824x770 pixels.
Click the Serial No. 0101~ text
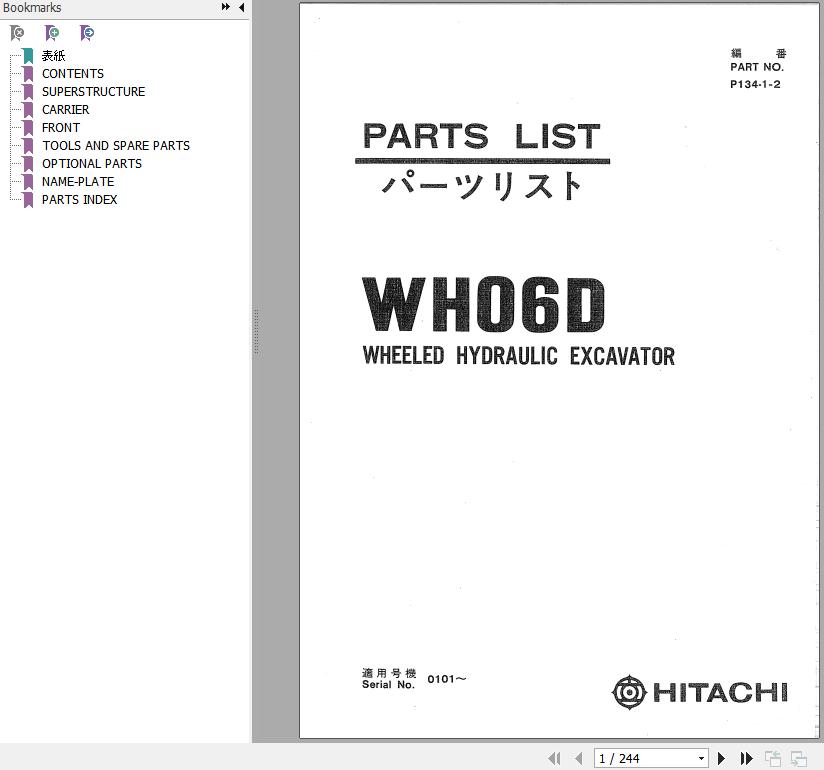click(414, 679)
